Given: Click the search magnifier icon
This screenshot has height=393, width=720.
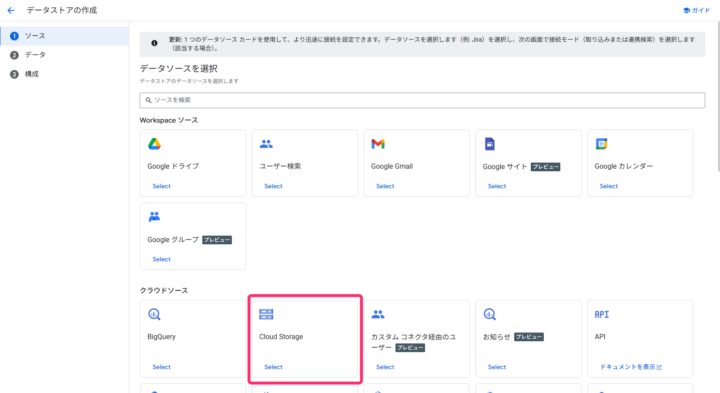Looking at the screenshot, I should point(148,100).
